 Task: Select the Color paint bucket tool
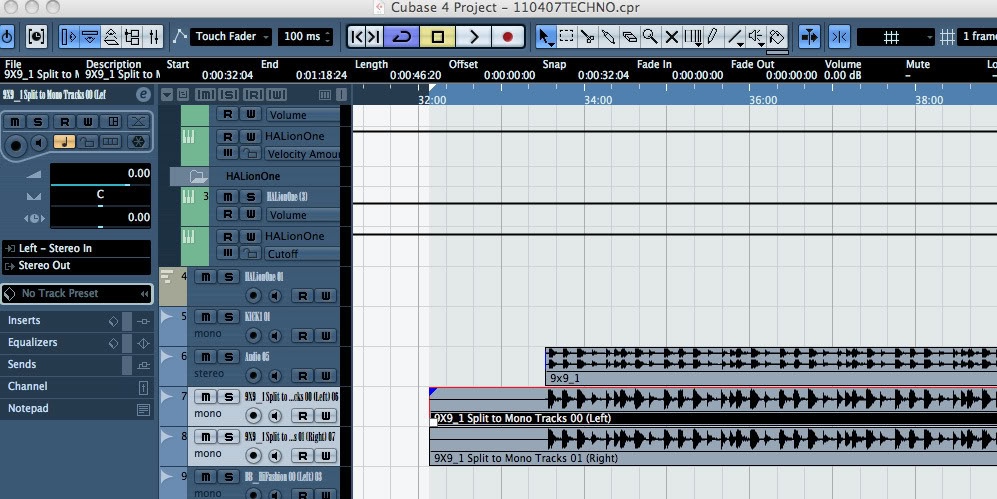click(777, 37)
